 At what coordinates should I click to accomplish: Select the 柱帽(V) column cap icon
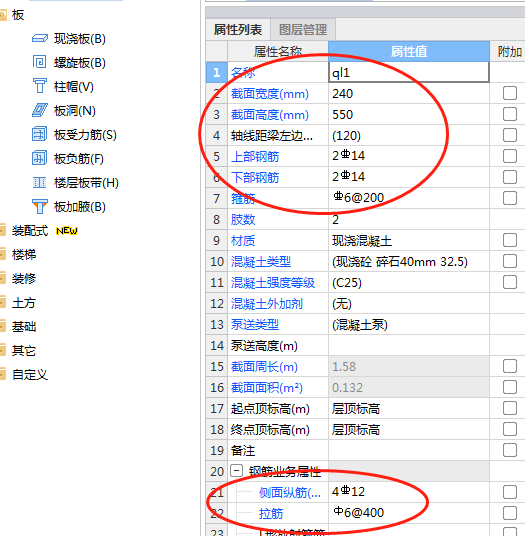tap(40, 86)
